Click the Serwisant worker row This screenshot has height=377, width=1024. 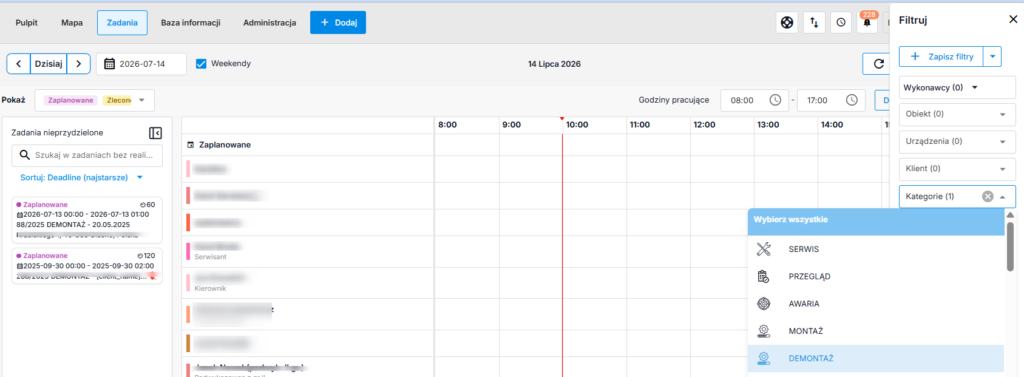[x=308, y=251]
